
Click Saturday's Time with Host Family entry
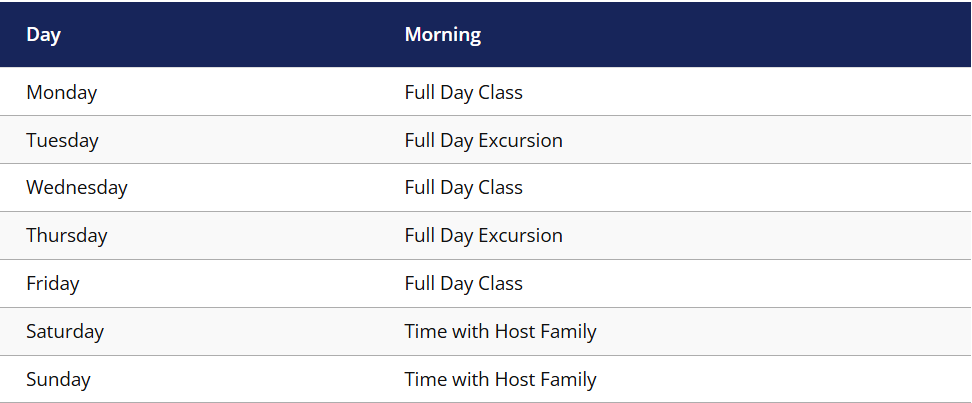tap(500, 332)
